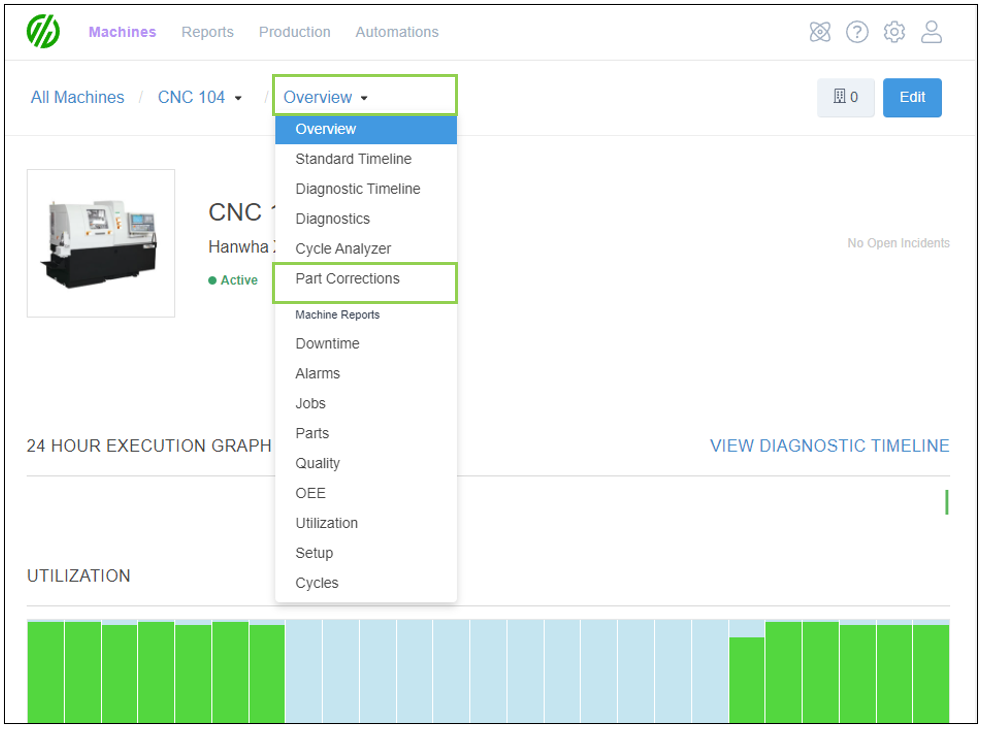Click the first green utilization bar
The height and width of the screenshot is (730, 984).
[45, 672]
